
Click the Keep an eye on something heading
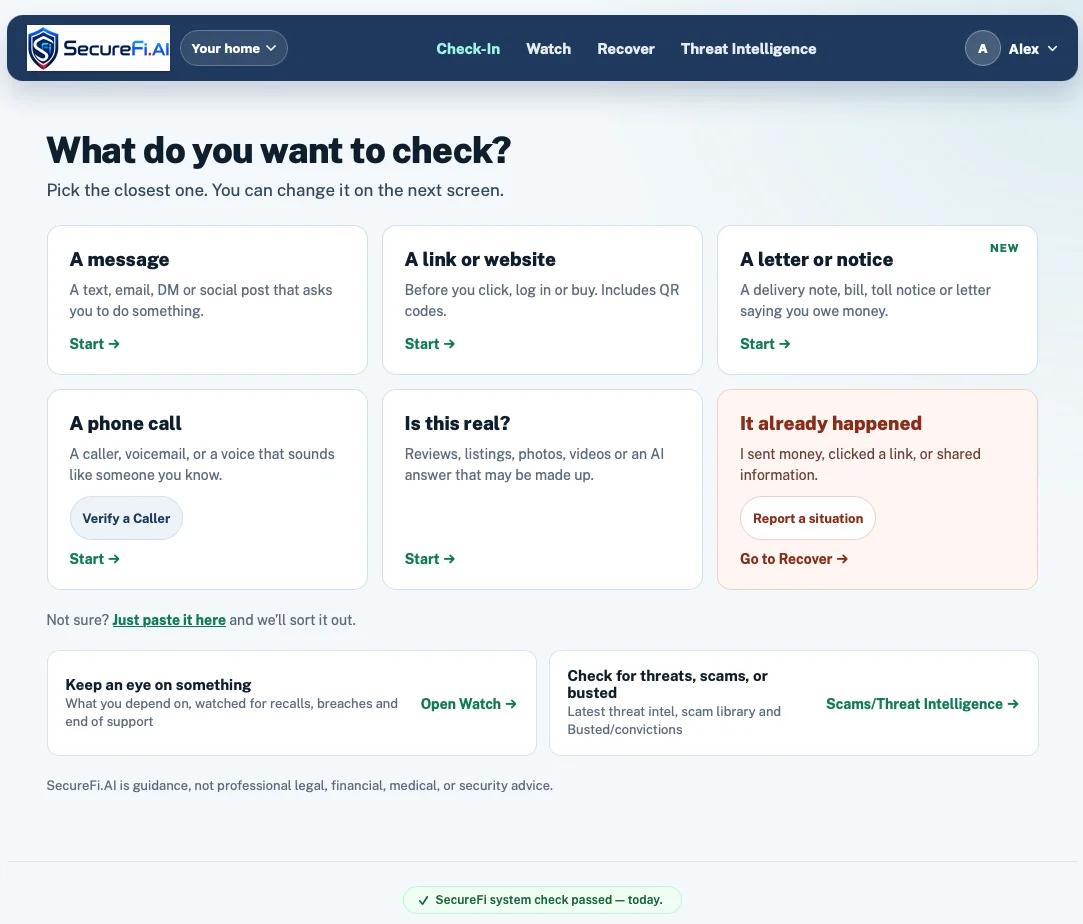pyautogui.click(x=158, y=684)
